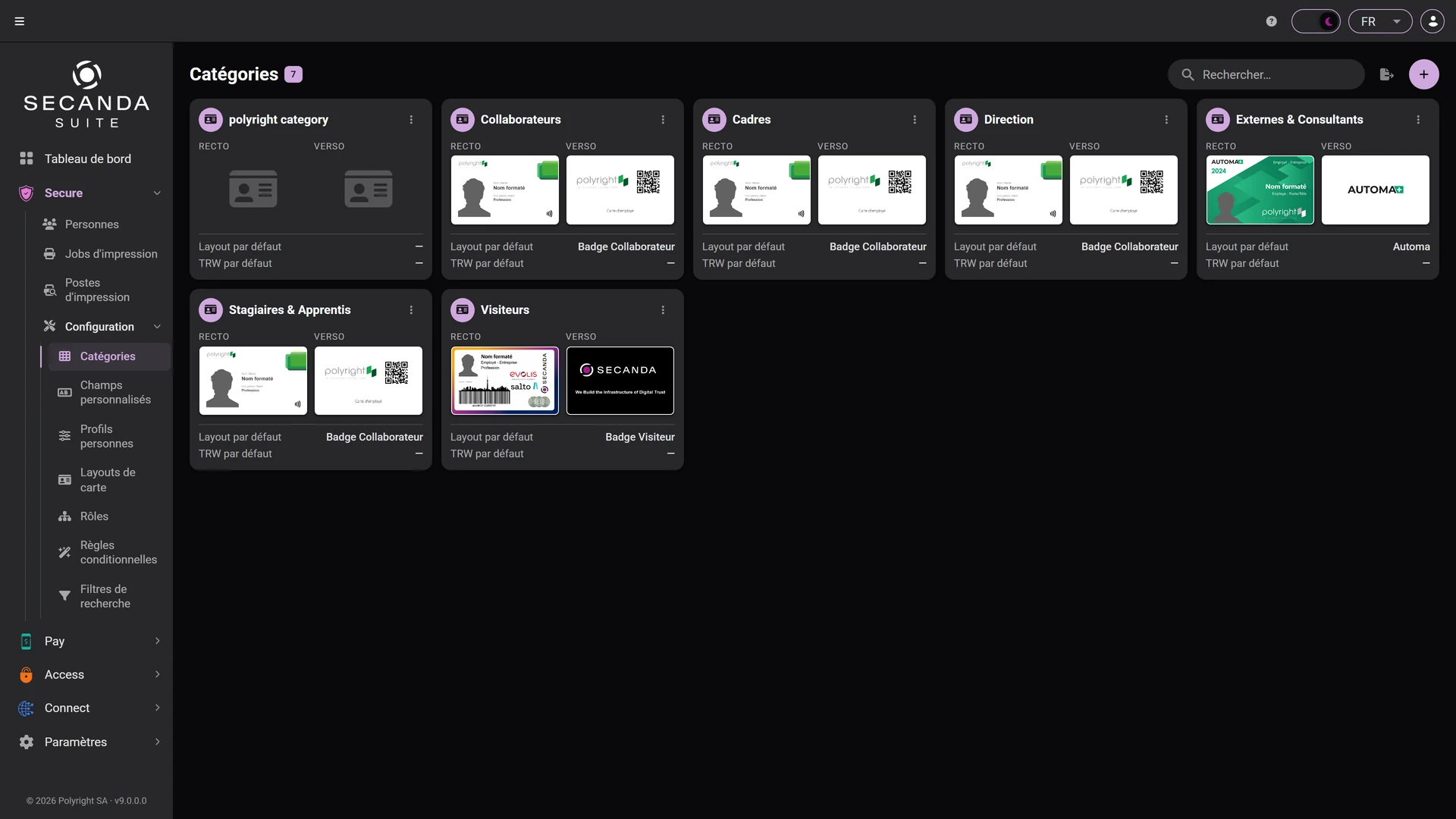The height and width of the screenshot is (819, 1456).
Task: Expand the Paramètres section
Action: pyautogui.click(x=86, y=742)
